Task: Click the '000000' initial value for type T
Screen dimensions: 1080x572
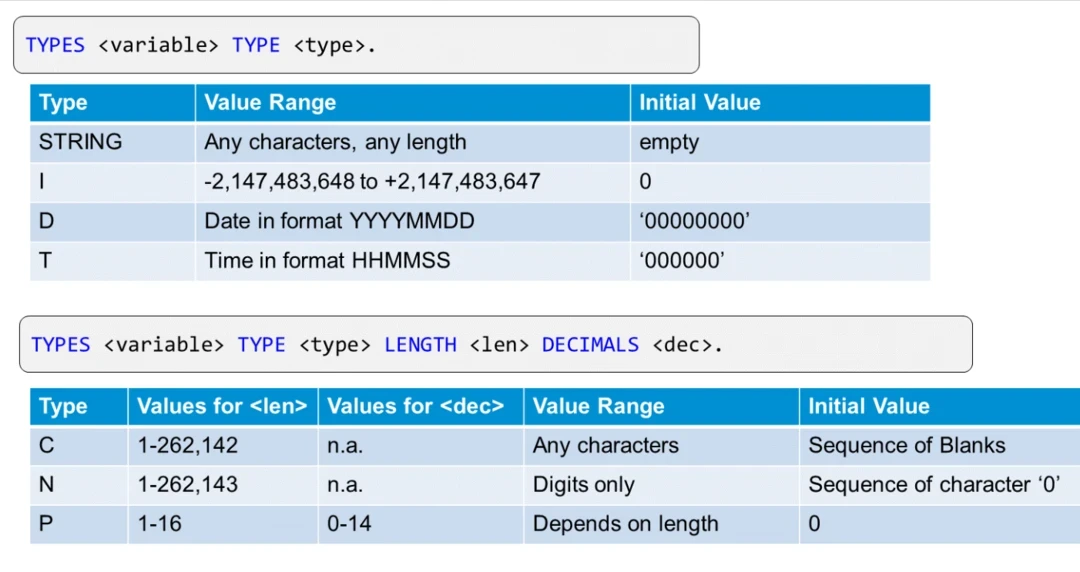Action: click(681, 261)
